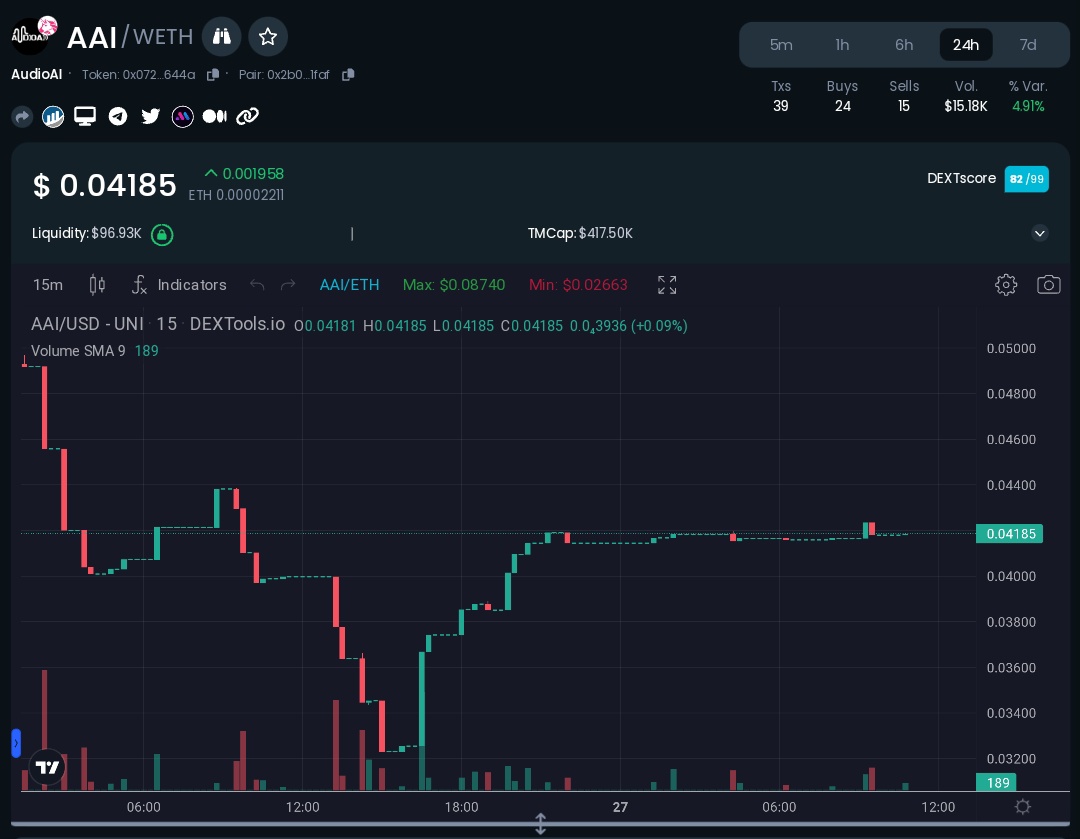Select the 5m stats timeframe

[781, 45]
